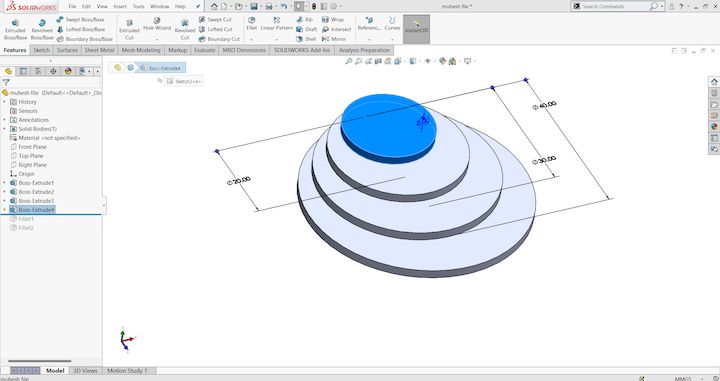Viewport: 720px width, 381px height.
Task: Select the Fillet tool
Action: point(252,24)
